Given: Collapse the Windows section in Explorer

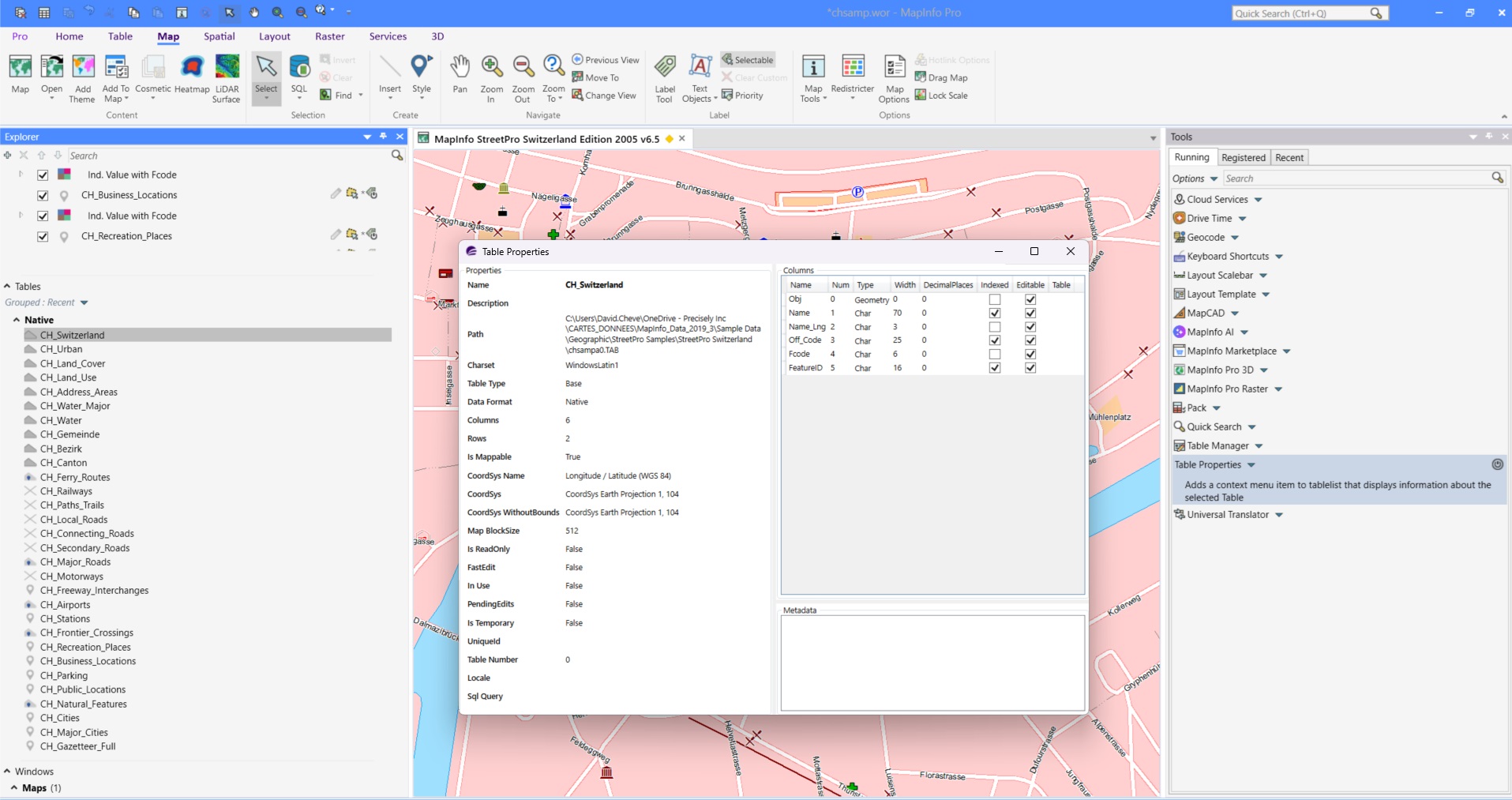Looking at the screenshot, I should point(7,772).
